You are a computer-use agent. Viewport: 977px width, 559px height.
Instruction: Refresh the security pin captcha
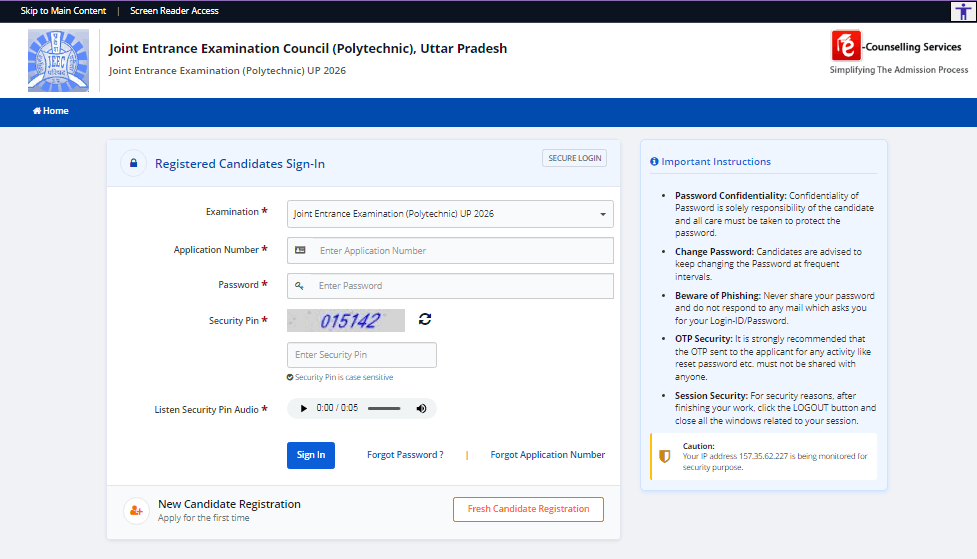tap(425, 319)
